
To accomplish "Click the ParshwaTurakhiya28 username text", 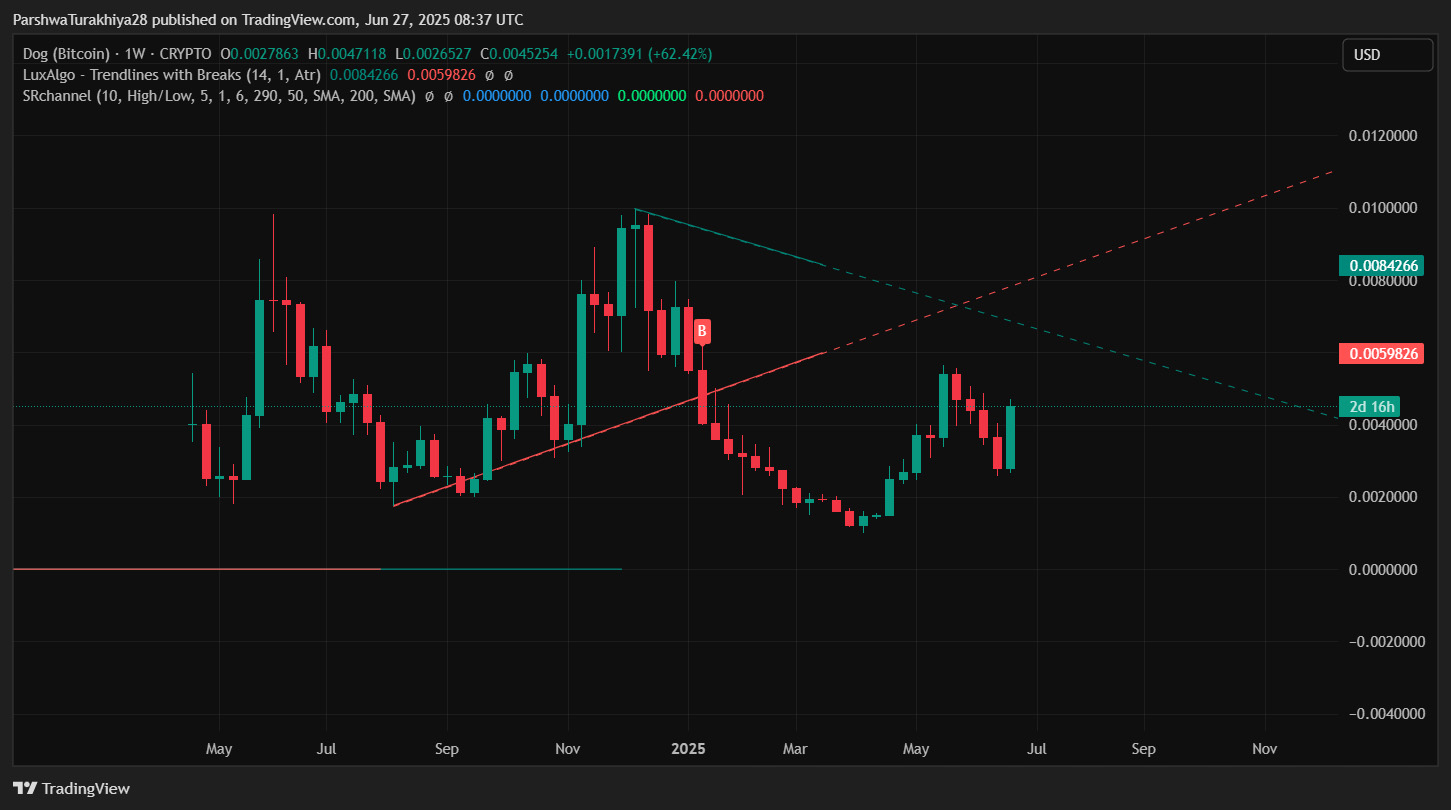I will point(78,19).
